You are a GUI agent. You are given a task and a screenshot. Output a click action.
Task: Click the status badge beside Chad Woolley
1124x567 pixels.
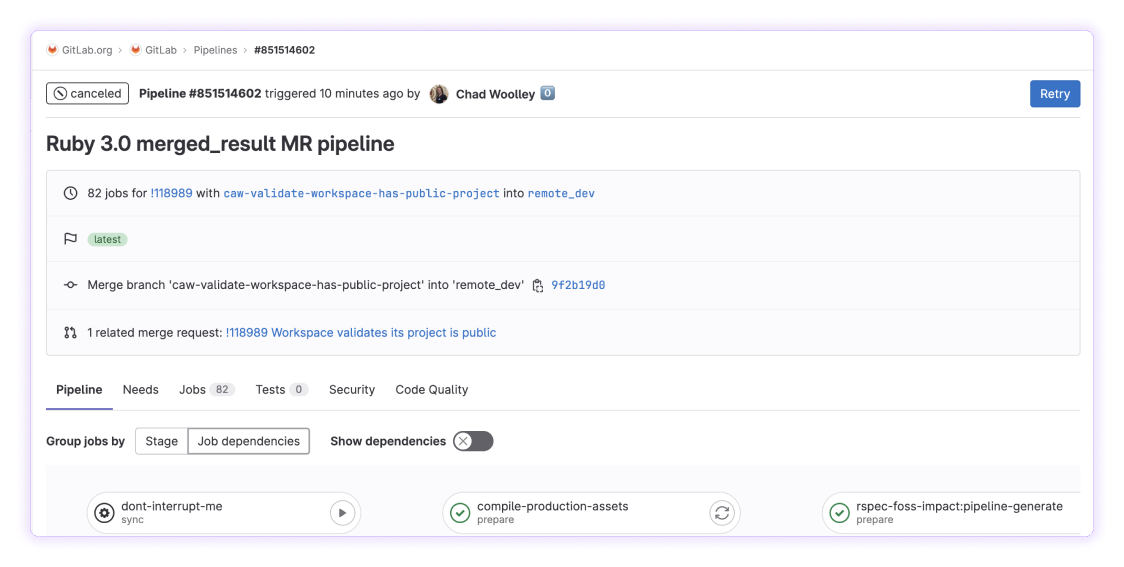point(548,93)
